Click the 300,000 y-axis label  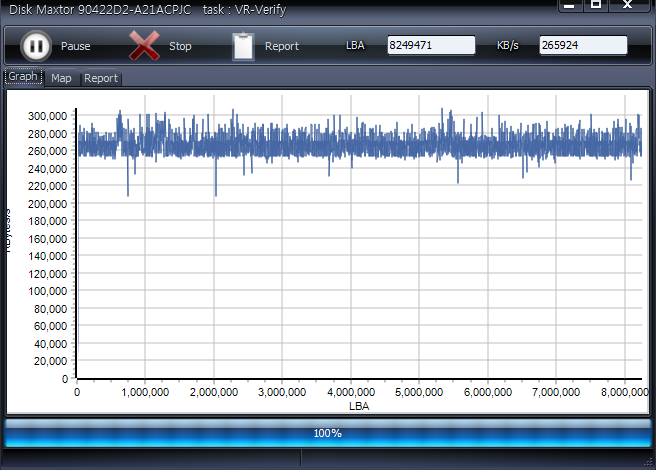point(47,116)
